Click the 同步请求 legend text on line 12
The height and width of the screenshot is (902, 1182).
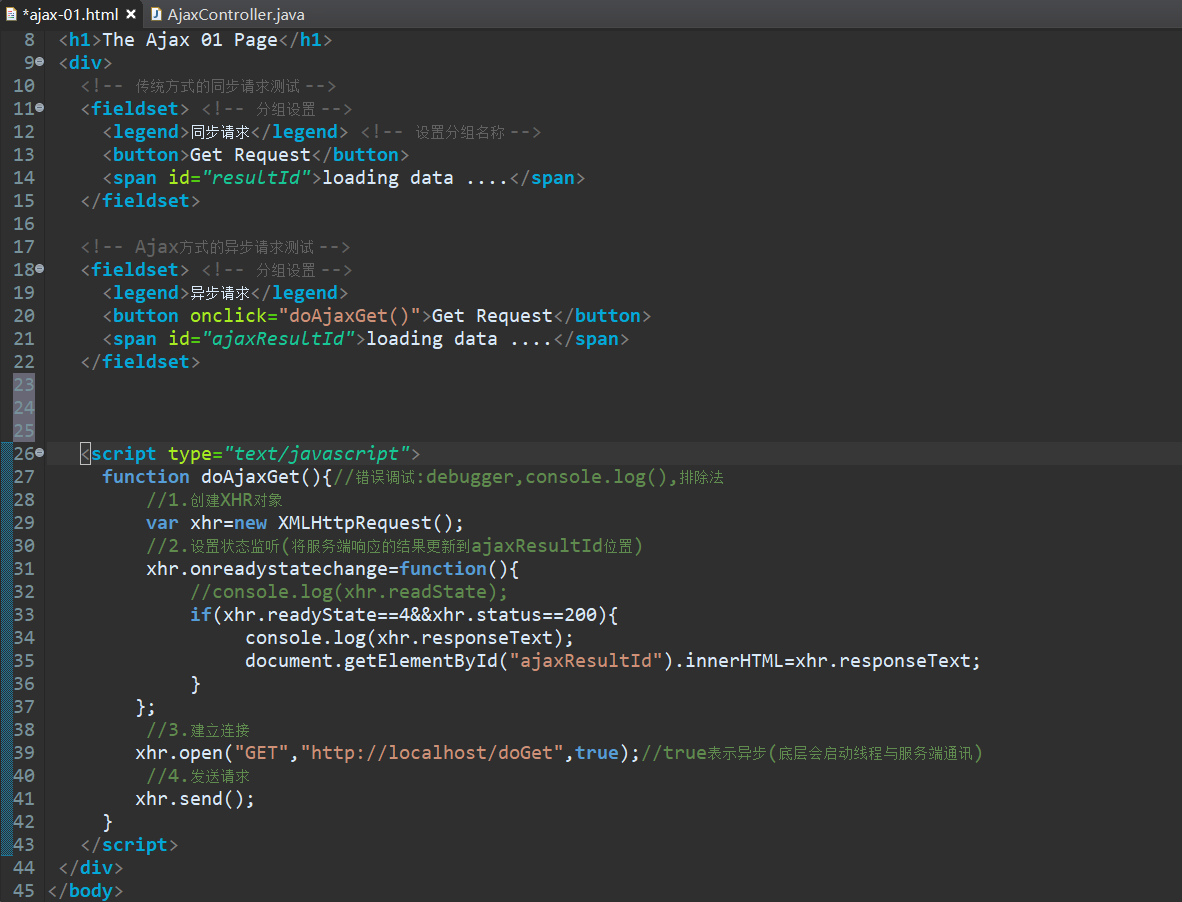point(221,131)
